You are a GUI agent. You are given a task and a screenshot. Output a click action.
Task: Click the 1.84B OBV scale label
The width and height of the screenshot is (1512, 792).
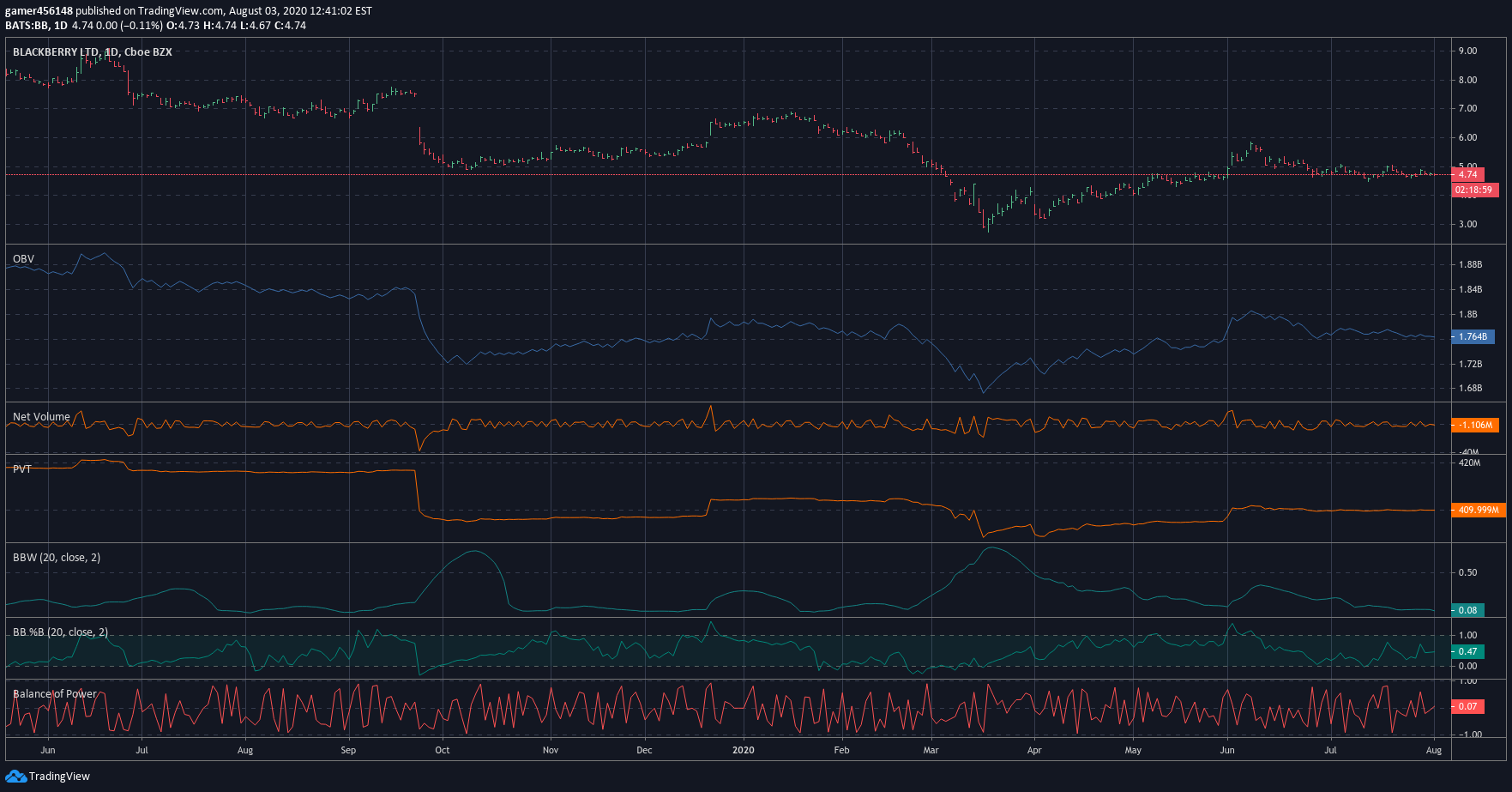1471,290
